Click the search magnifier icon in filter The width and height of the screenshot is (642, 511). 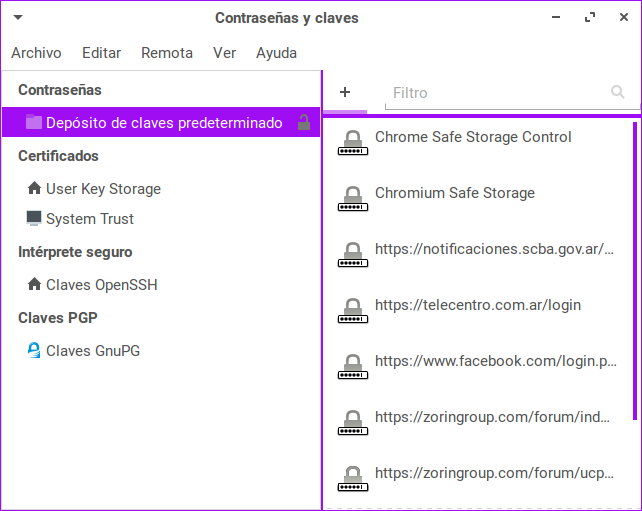click(x=617, y=92)
